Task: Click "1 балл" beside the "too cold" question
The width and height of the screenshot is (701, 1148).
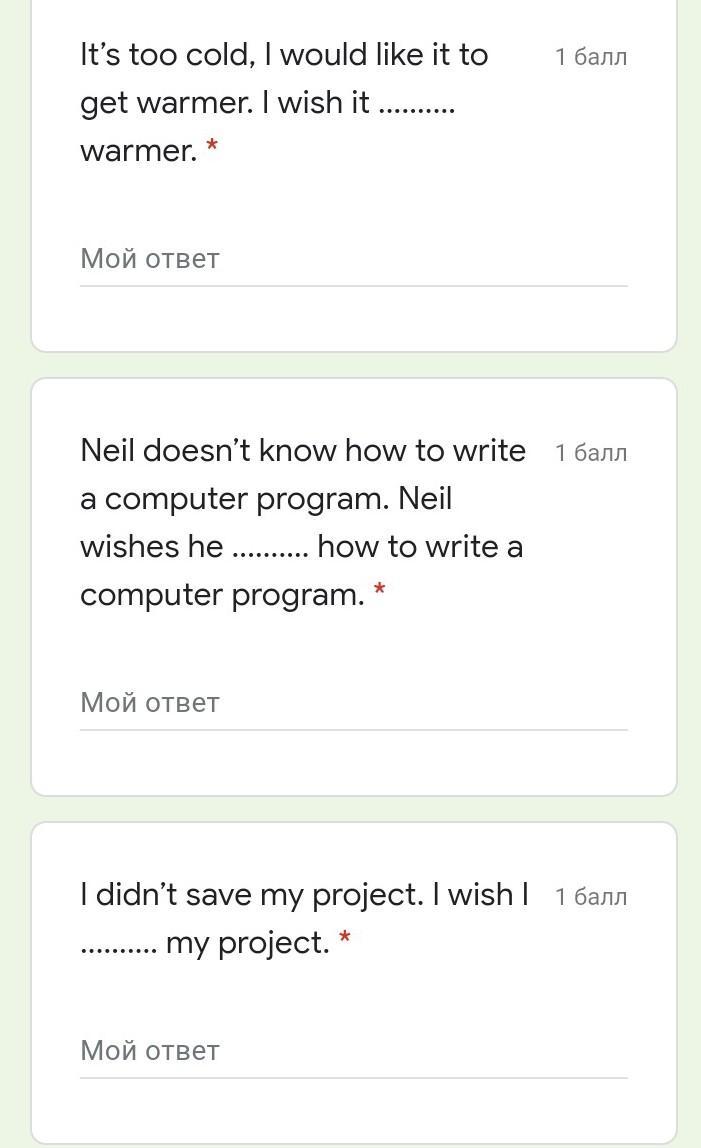Action: [x=591, y=57]
